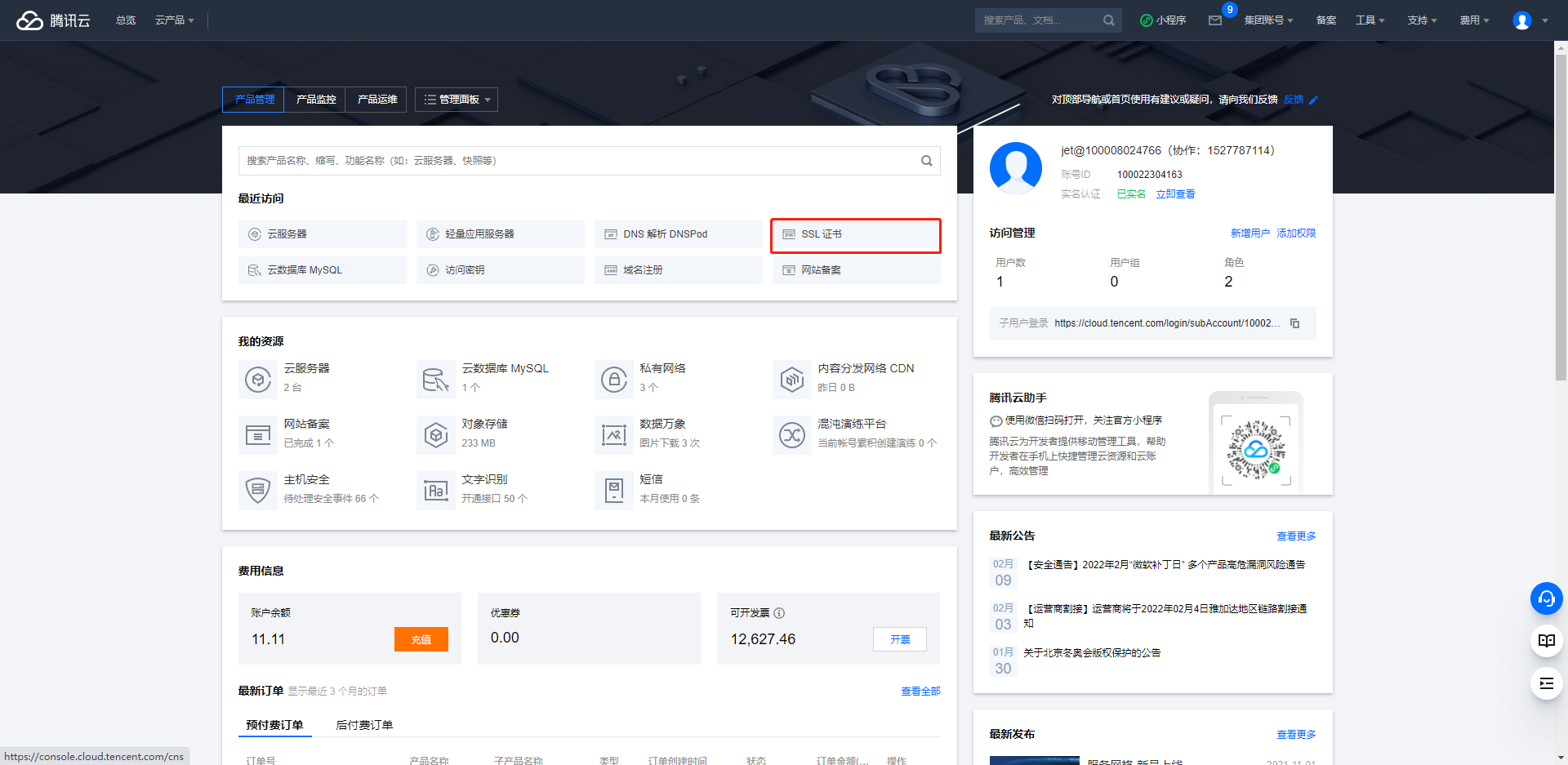Click the 添加权限 link
Screen dimensions: 1568x765
click(1296, 234)
